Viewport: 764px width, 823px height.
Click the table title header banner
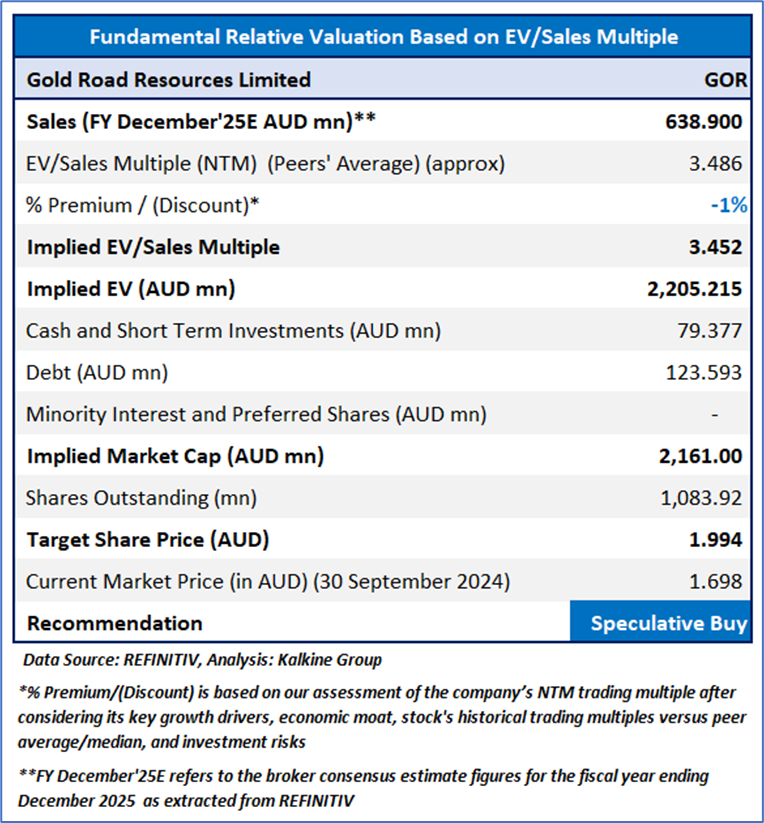tap(384, 37)
